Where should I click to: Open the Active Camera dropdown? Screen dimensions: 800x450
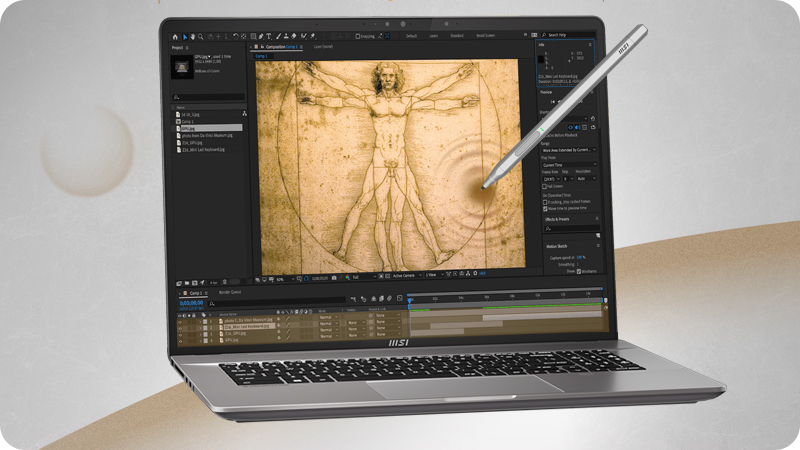pos(407,276)
